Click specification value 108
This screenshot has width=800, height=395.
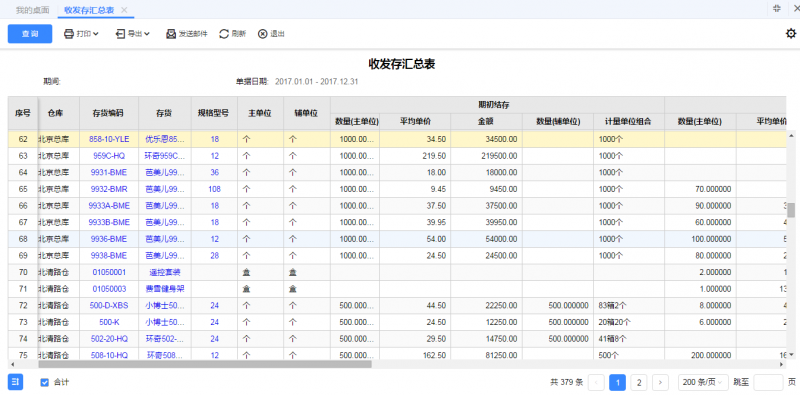tap(214, 189)
